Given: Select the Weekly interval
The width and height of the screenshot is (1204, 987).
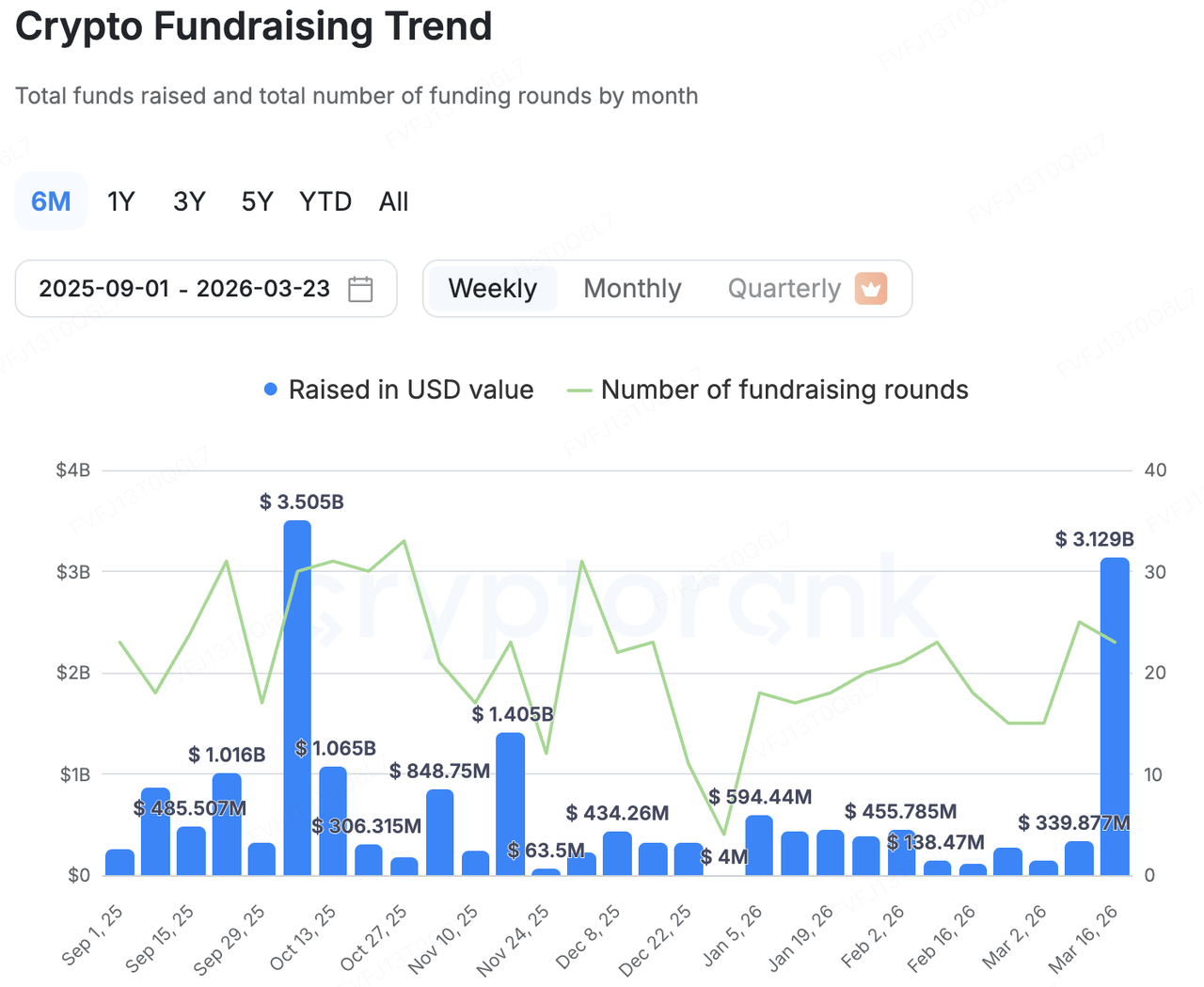Looking at the screenshot, I should click(492, 289).
